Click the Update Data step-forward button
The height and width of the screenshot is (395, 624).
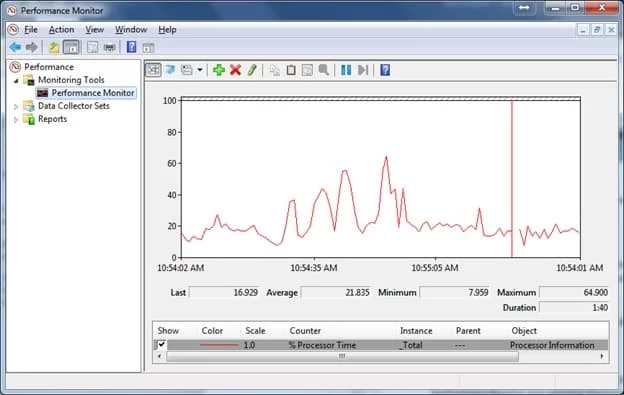point(363,70)
